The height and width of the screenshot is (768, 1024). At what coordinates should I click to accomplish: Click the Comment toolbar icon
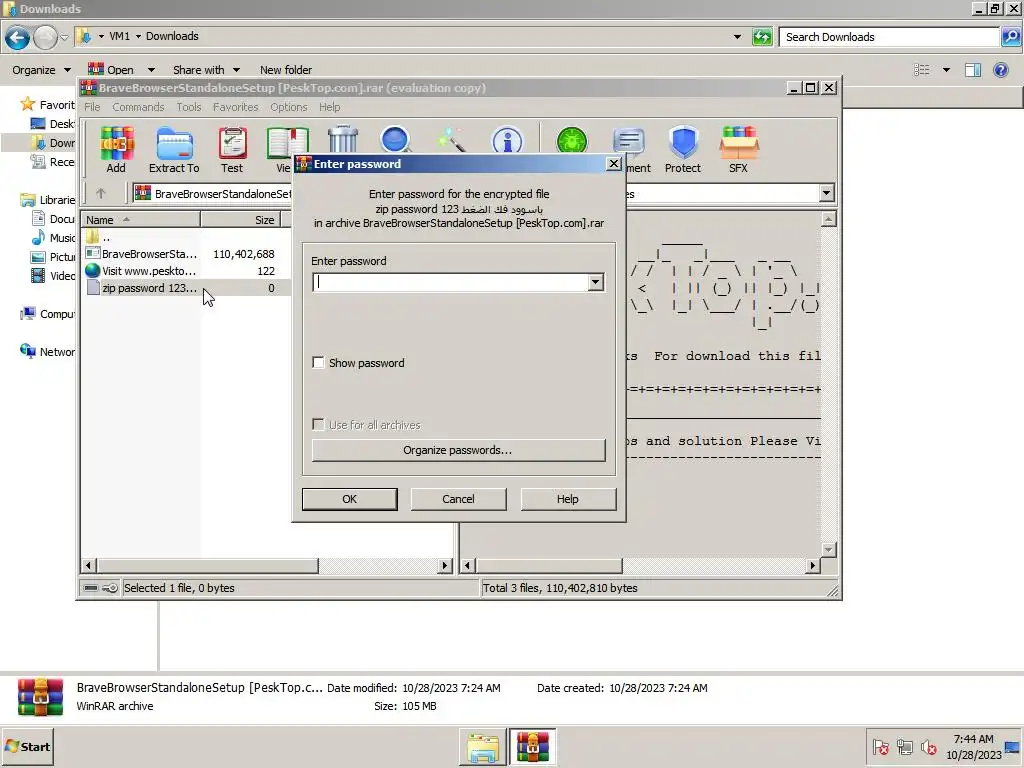point(629,141)
